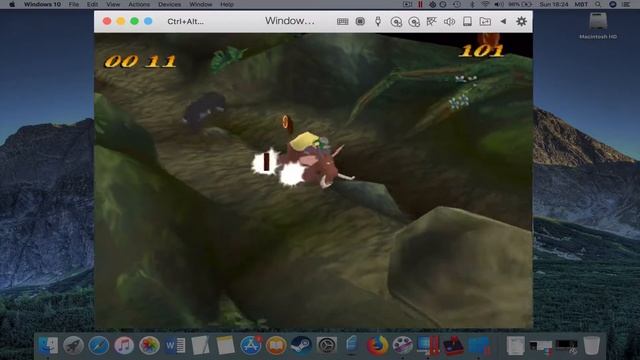Image resolution: width=640 pixels, height=360 pixels.
Task: Open Notification Center list icon
Action: pyautogui.click(x=626, y=4)
